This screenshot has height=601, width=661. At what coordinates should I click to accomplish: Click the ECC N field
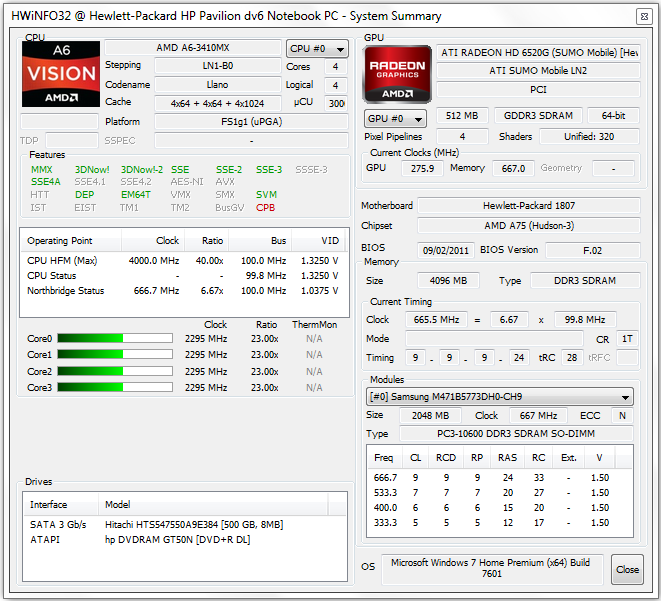623,416
